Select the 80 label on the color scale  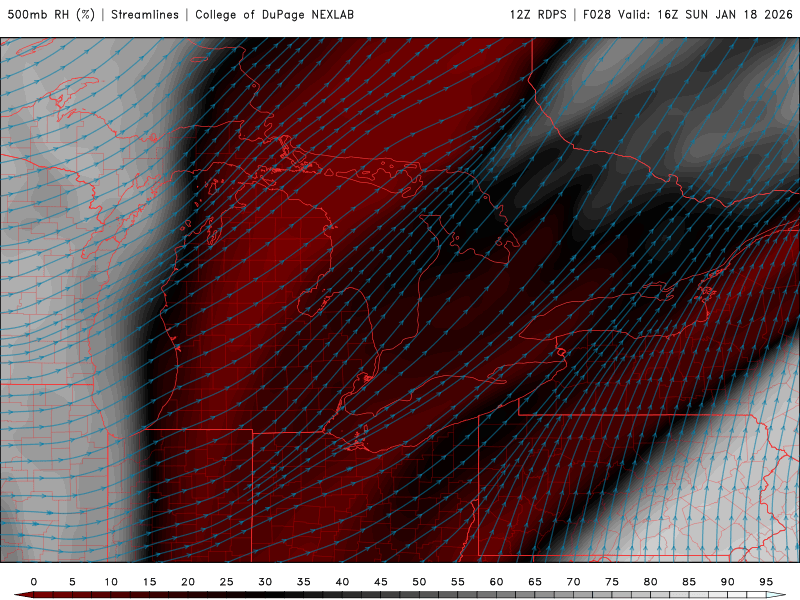650,582
